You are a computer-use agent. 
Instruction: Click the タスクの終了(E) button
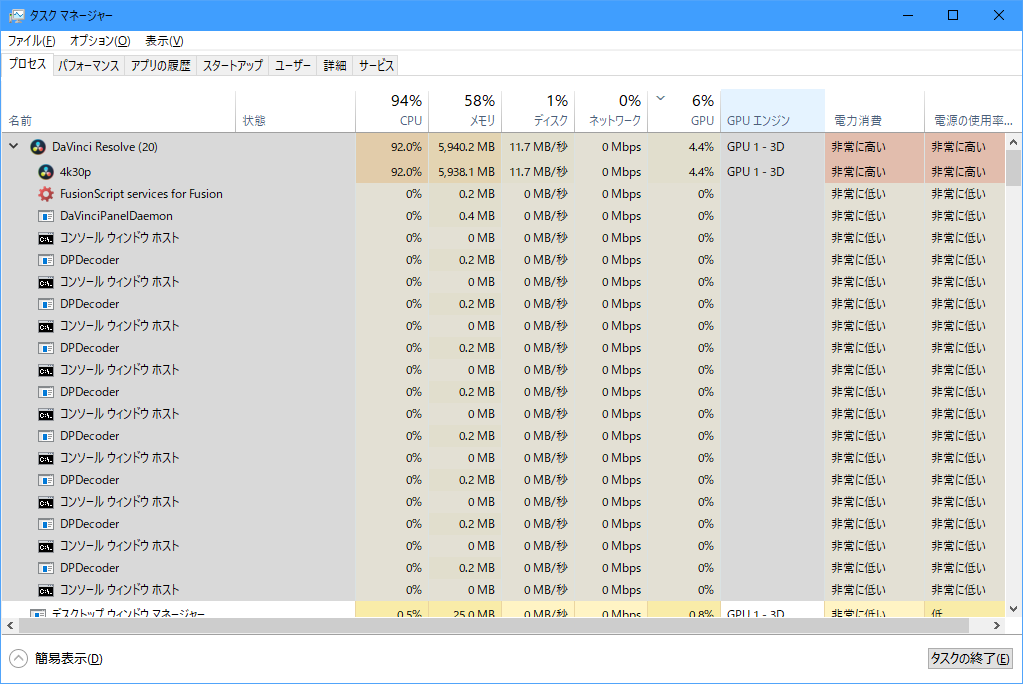970,659
